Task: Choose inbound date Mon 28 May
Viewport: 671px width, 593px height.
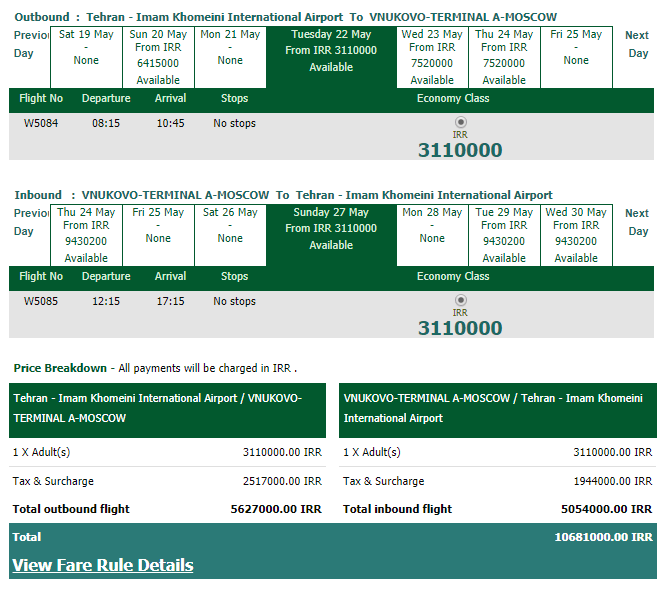Action: click(x=432, y=235)
